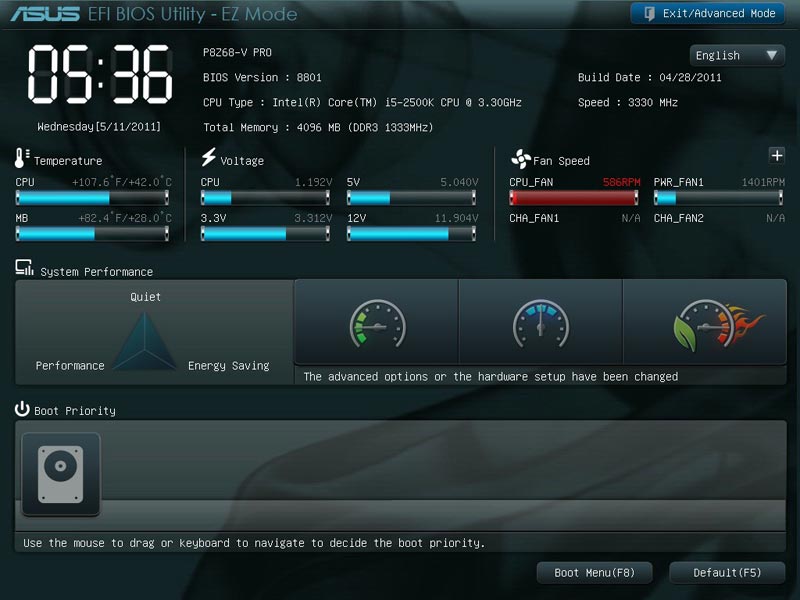Click the red CPU_FAN speed bar
800x600 pixels.
(574, 197)
